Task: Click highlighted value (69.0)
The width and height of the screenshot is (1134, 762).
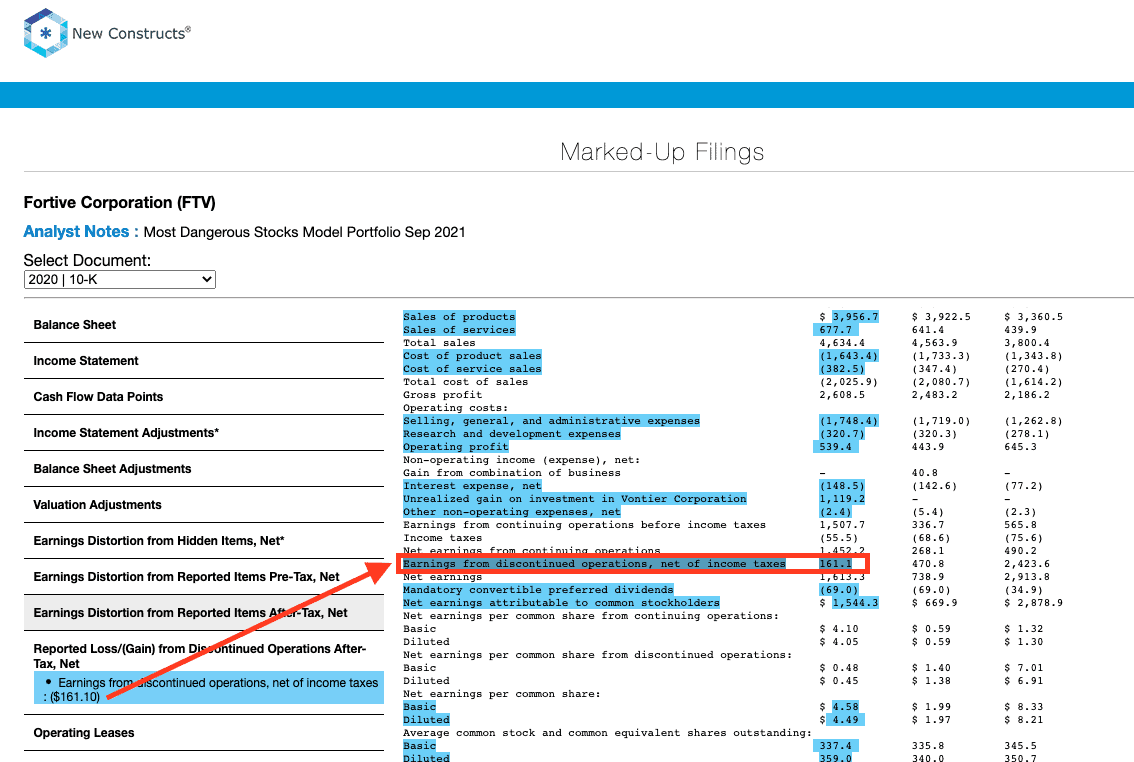Action: 839,590
